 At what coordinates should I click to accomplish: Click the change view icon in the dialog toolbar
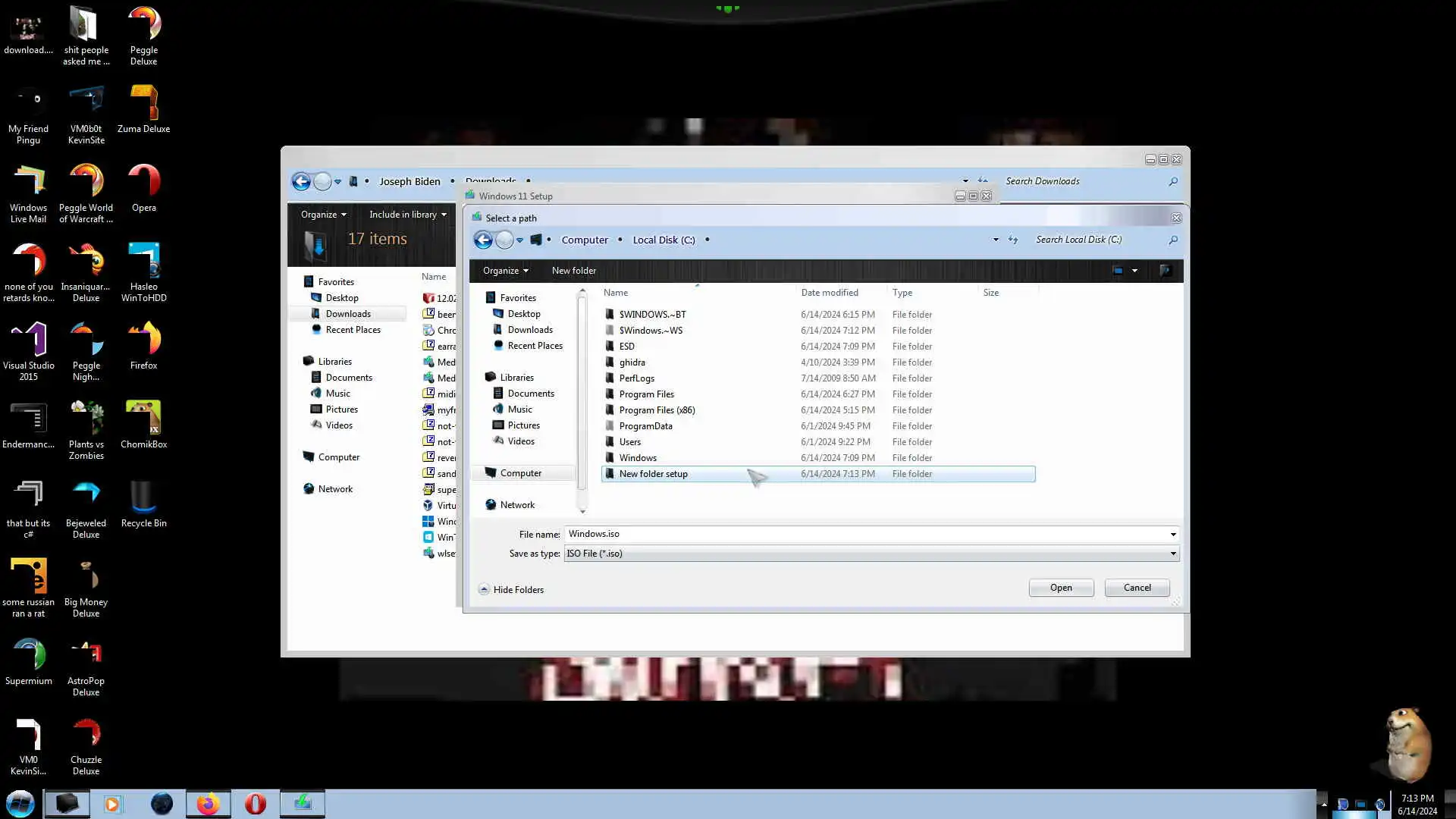pyautogui.click(x=1118, y=271)
